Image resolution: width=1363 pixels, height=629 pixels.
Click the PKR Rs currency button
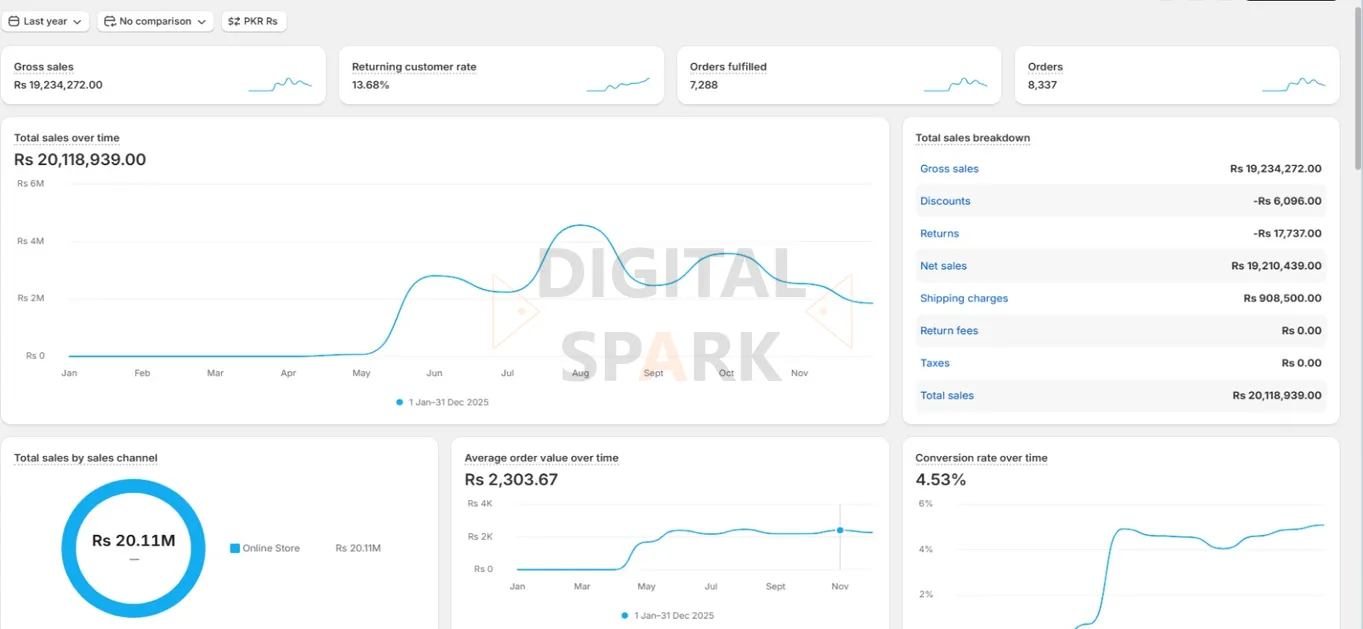point(254,20)
